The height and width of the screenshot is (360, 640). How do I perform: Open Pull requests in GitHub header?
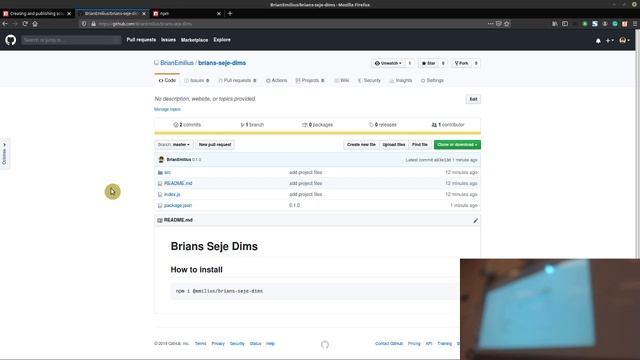141,40
